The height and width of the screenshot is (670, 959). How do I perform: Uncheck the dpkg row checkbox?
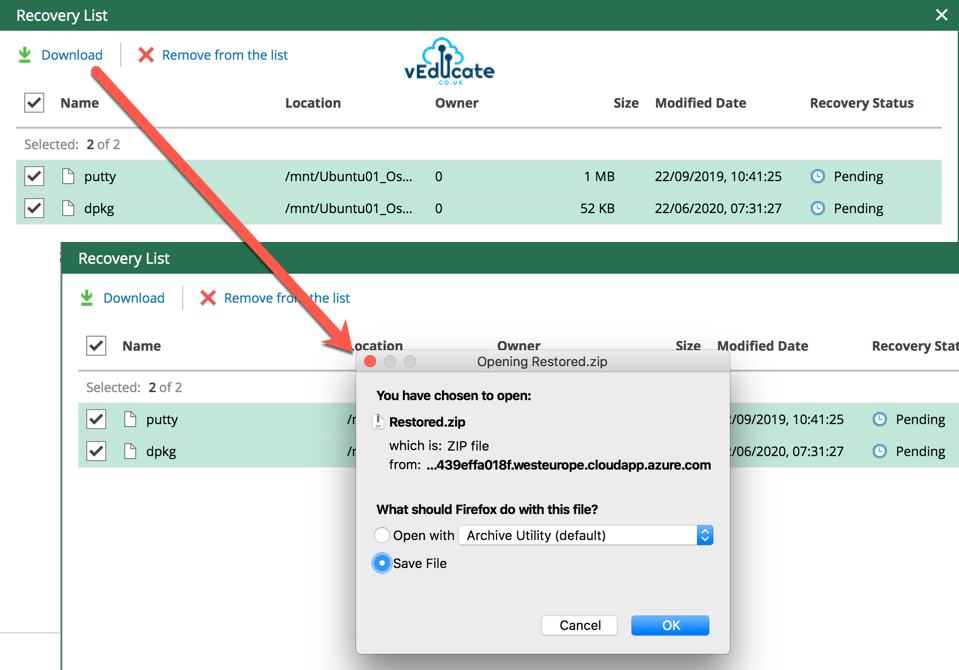point(33,208)
